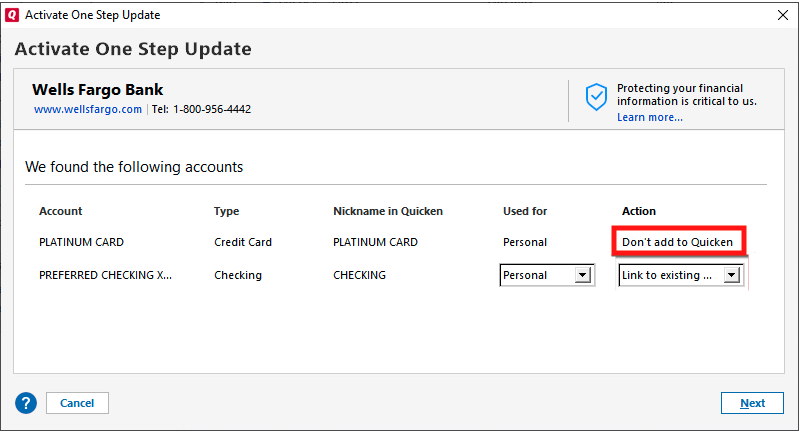Click Don't add to Quicken action

[x=677, y=242]
